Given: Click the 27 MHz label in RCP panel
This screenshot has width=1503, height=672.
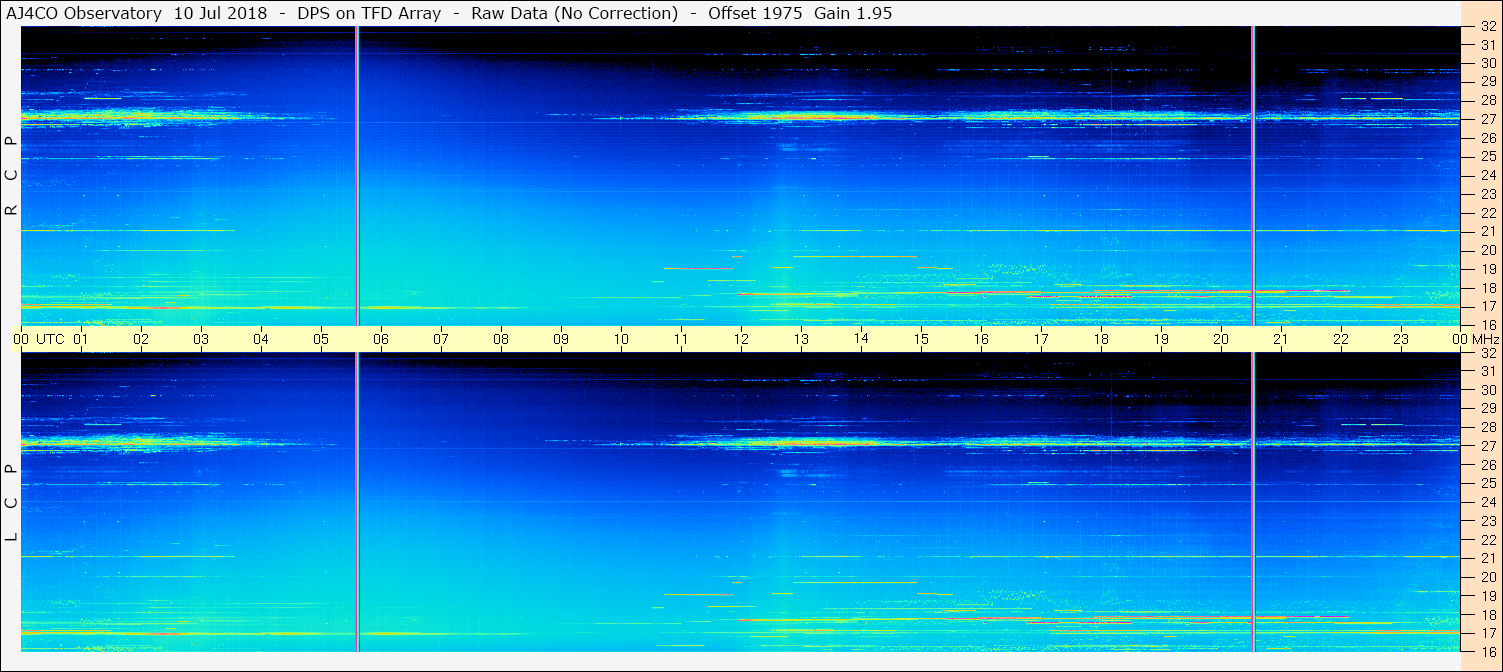Looking at the screenshot, I should 1488,119.
